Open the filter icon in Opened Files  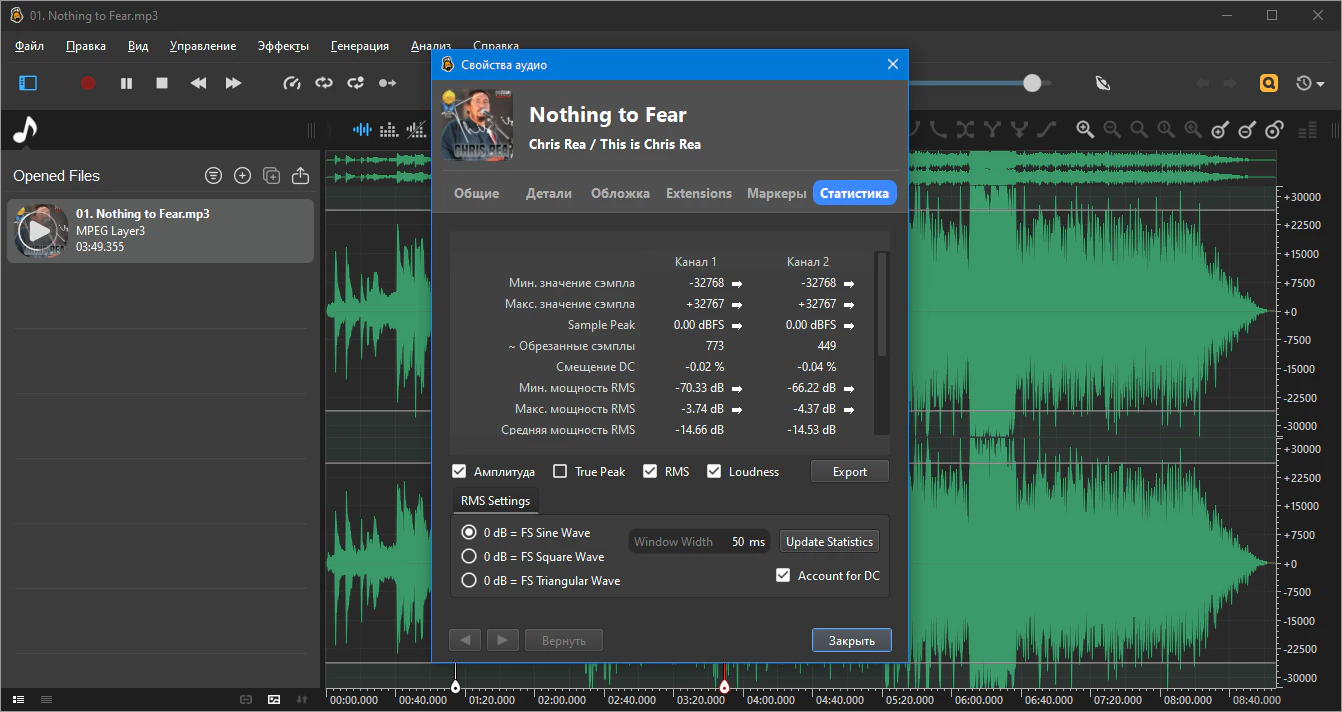point(213,176)
